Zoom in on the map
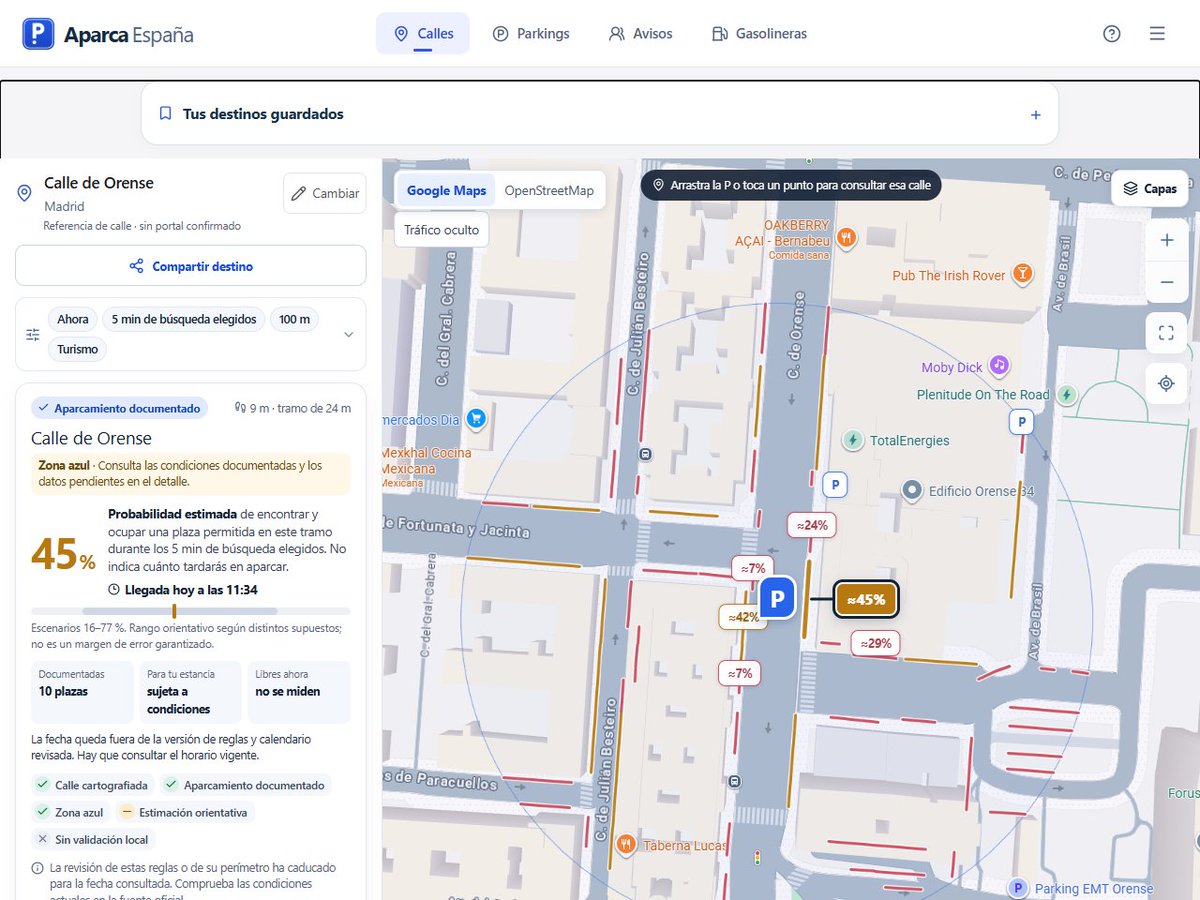 point(1166,240)
